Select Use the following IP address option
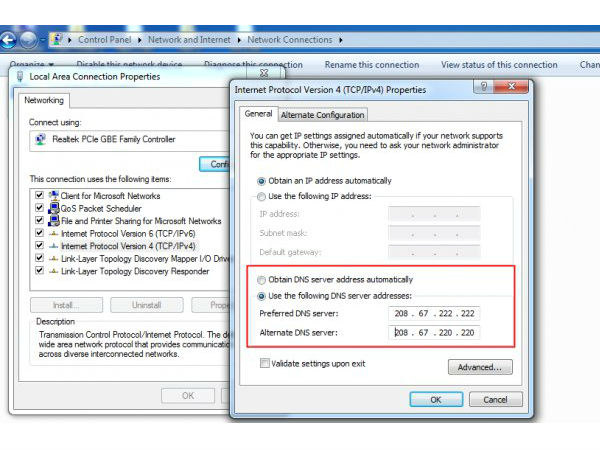 (263, 195)
